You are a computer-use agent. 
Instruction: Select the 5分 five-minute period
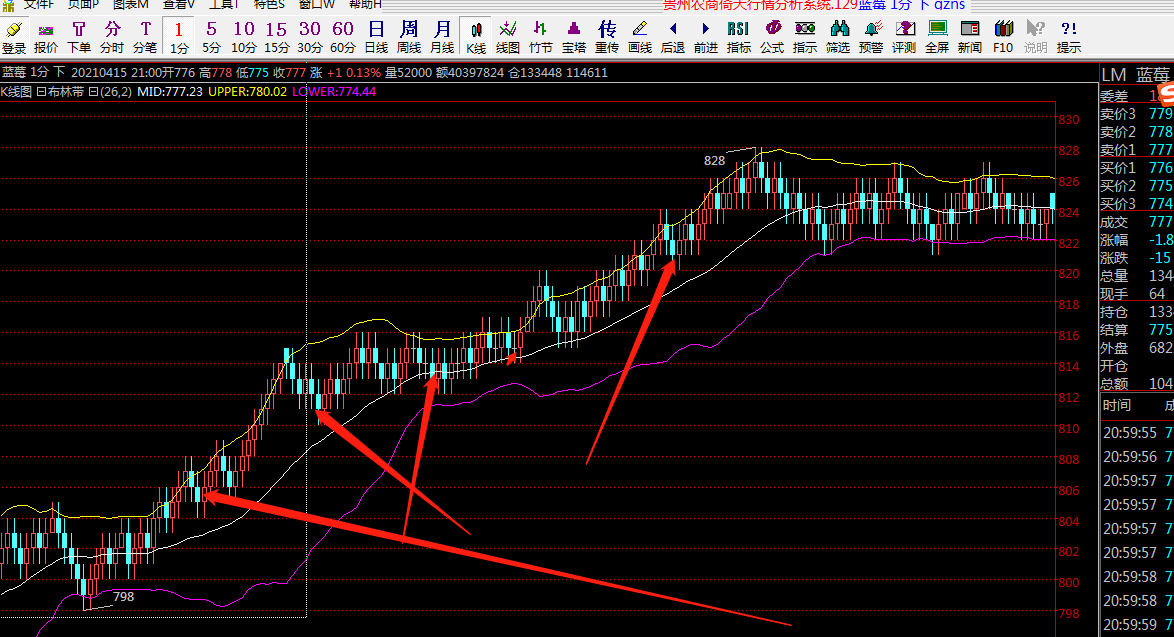point(211,37)
